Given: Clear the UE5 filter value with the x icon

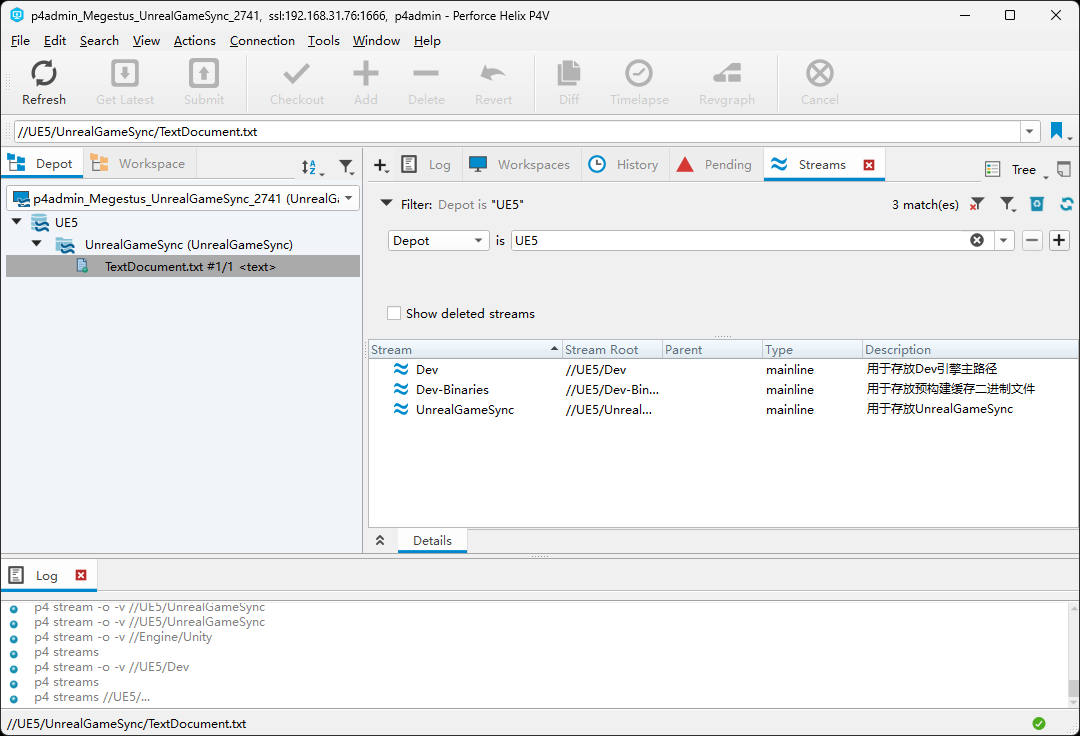Looking at the screenshot, I should coord(977,240).
